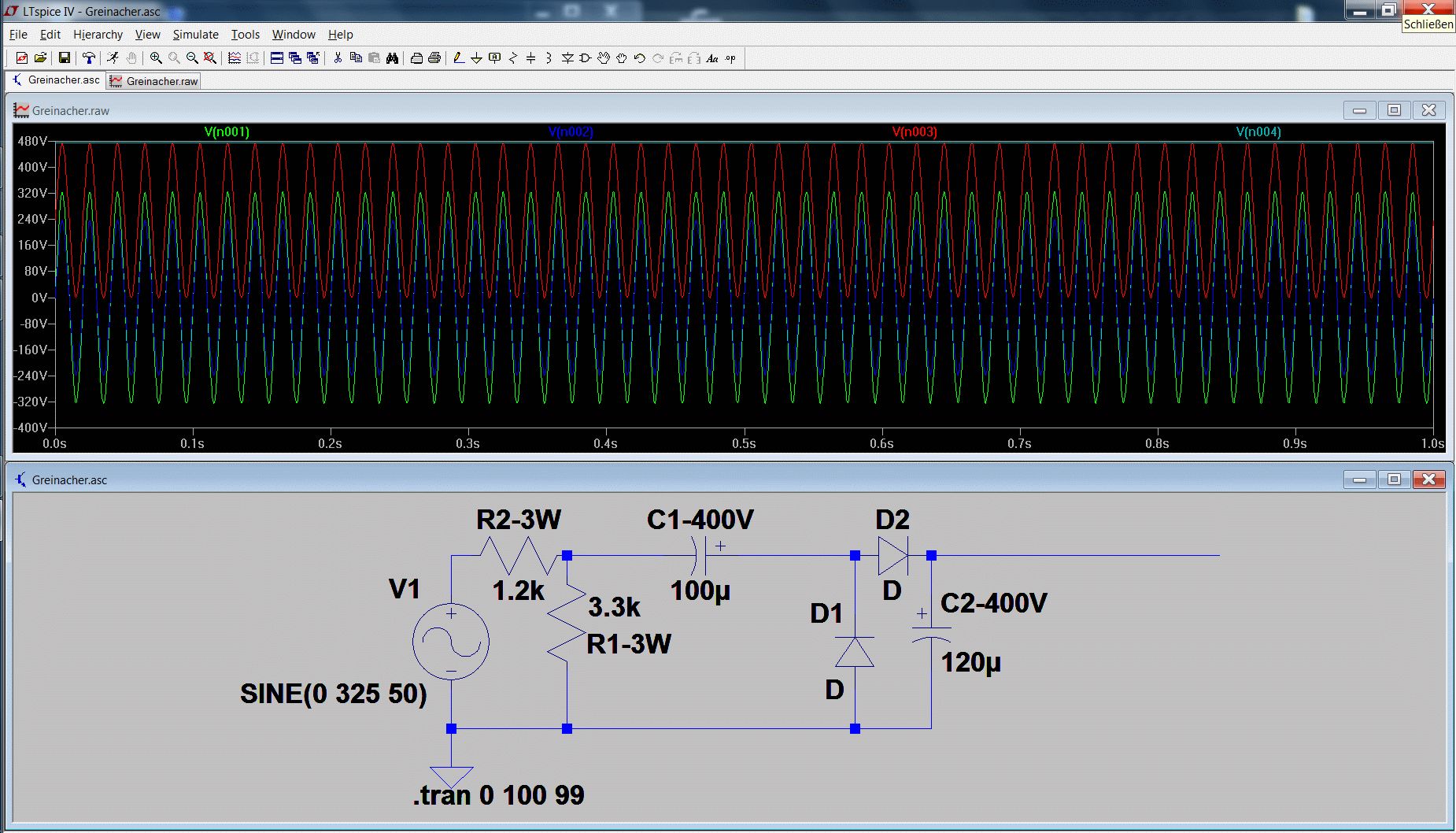This screenshot has width=1456, height=833.
Task: Open the Control Panel hammer icon
Action: point(89,58)
